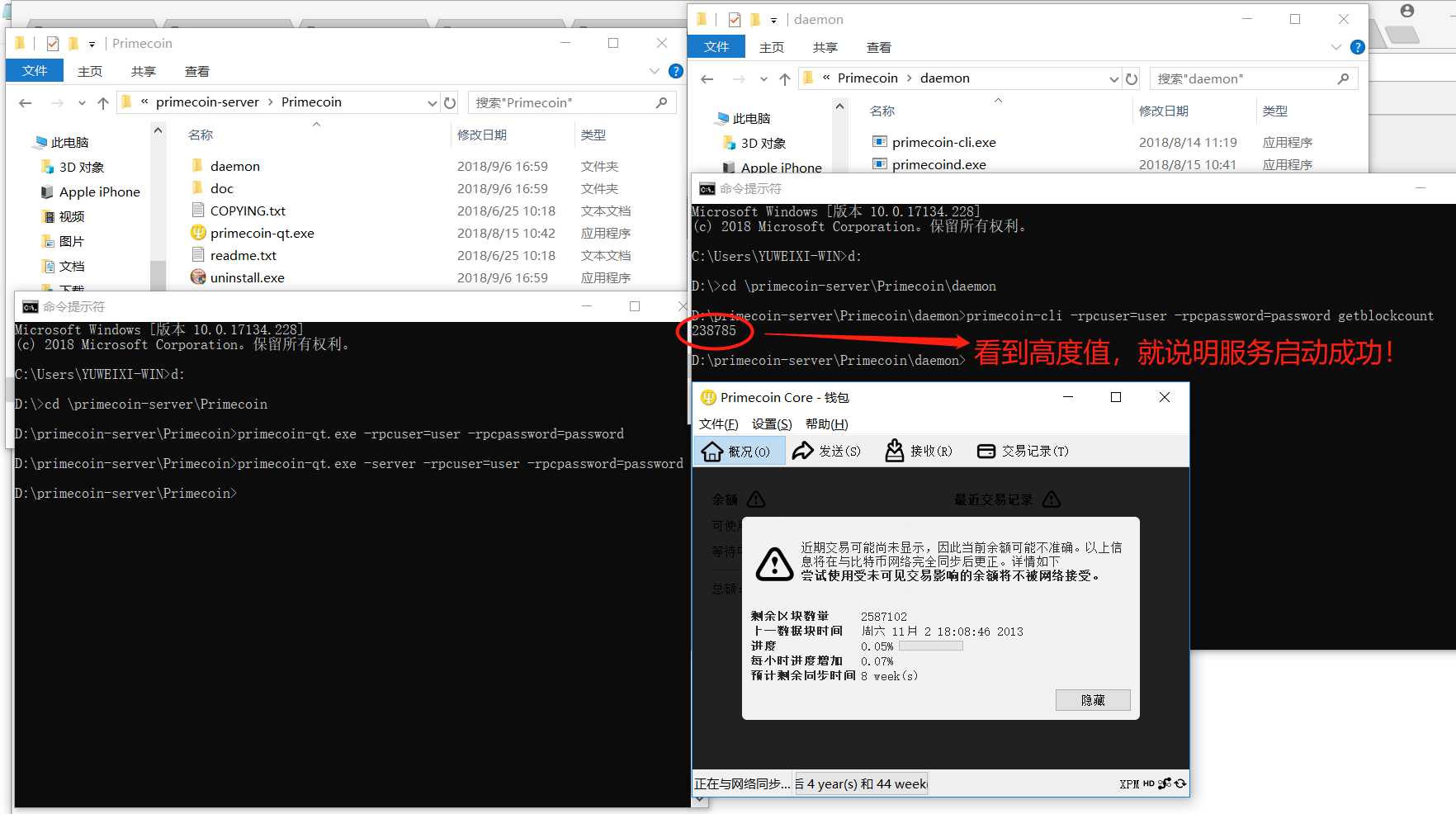Open the 设置(S) menu in Primecoin Core
1456x814 pixels.
pos(772,424)
